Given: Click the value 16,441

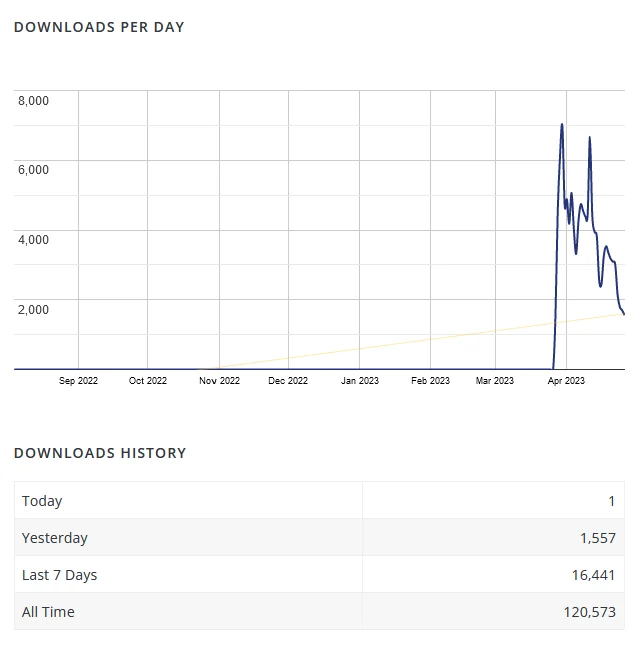Looking at the screenshot, I should pos(593,575).
